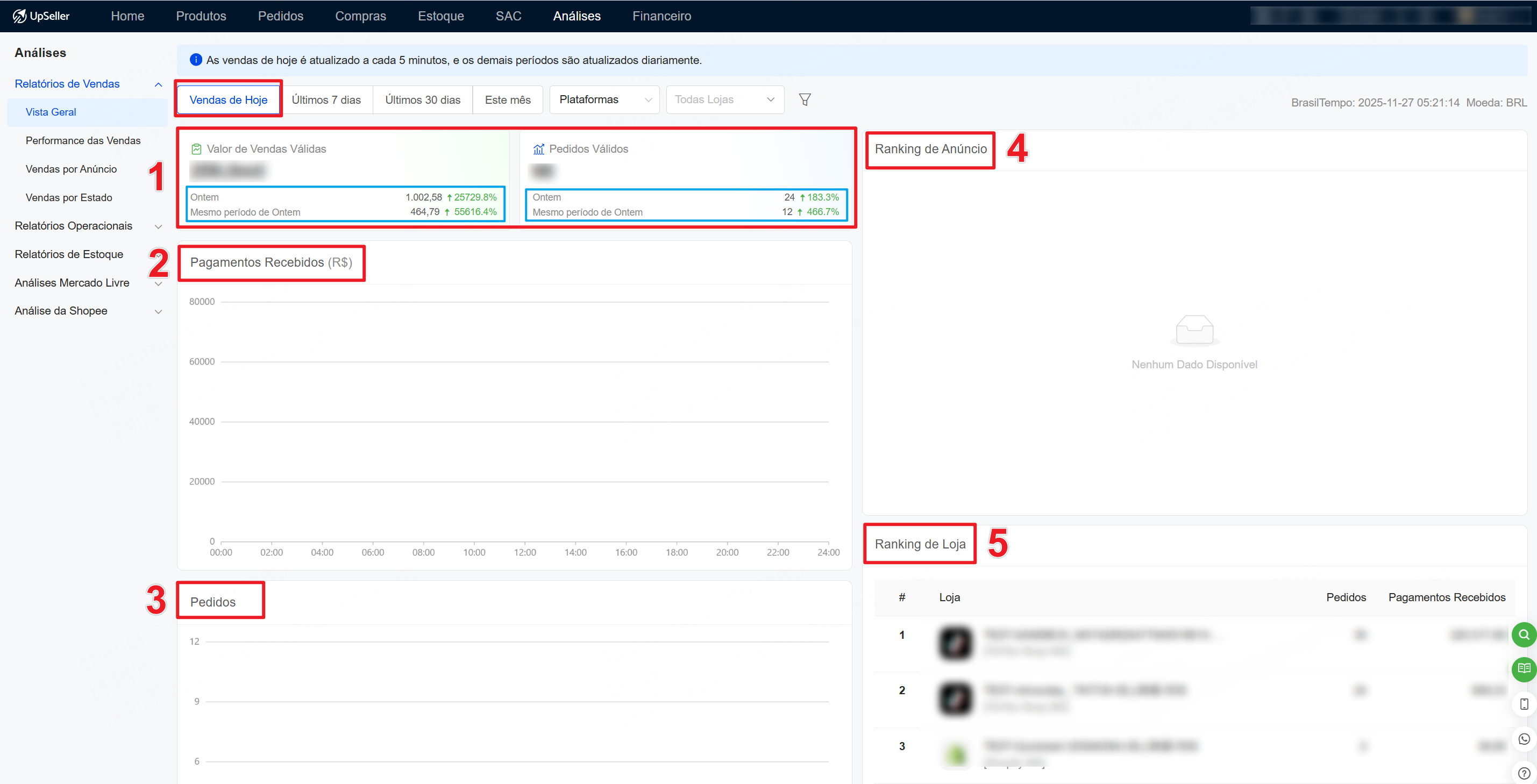Open the Todas Lojas store dropdown
The height and width of the screenshot is (784, 1537).
coord(724,99)
